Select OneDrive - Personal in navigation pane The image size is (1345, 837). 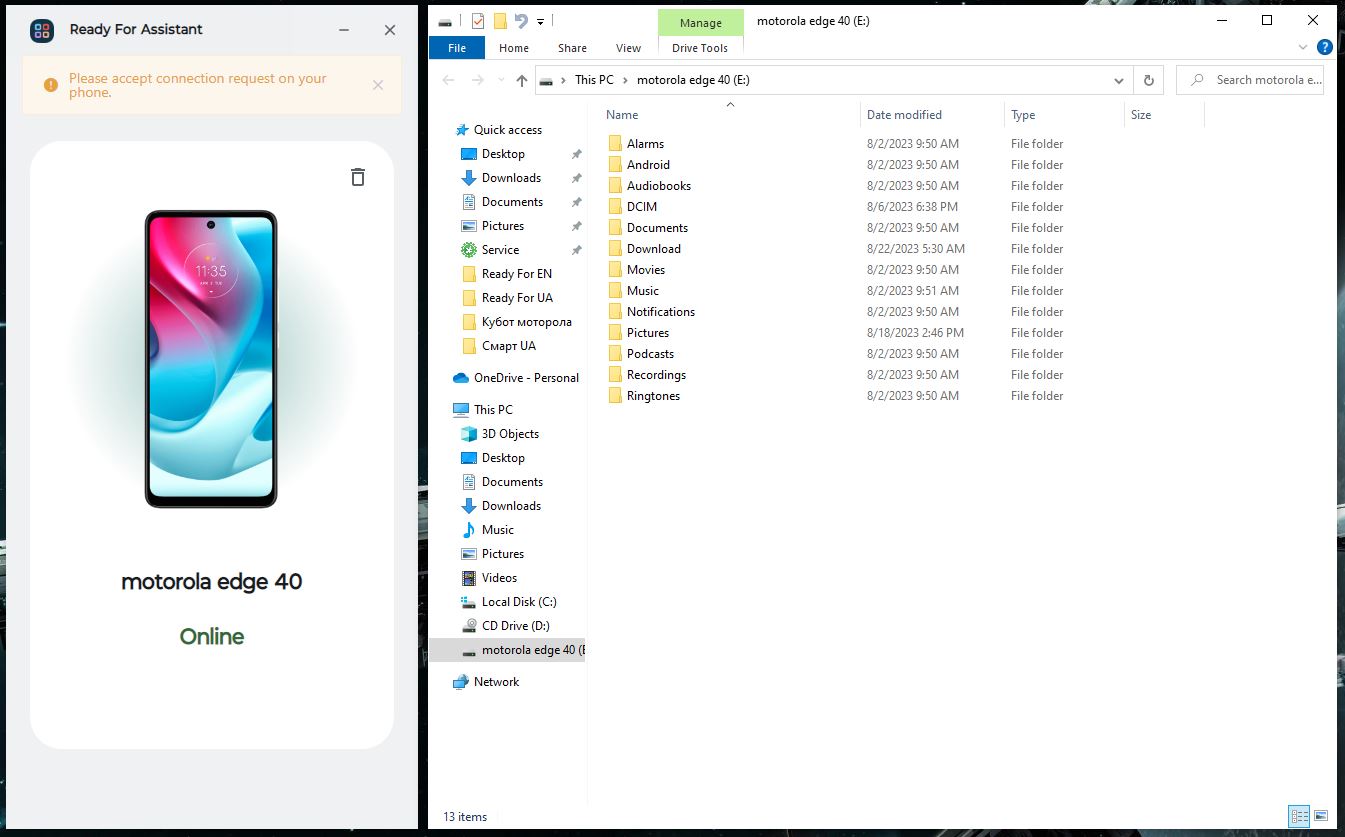coord(516,378)
